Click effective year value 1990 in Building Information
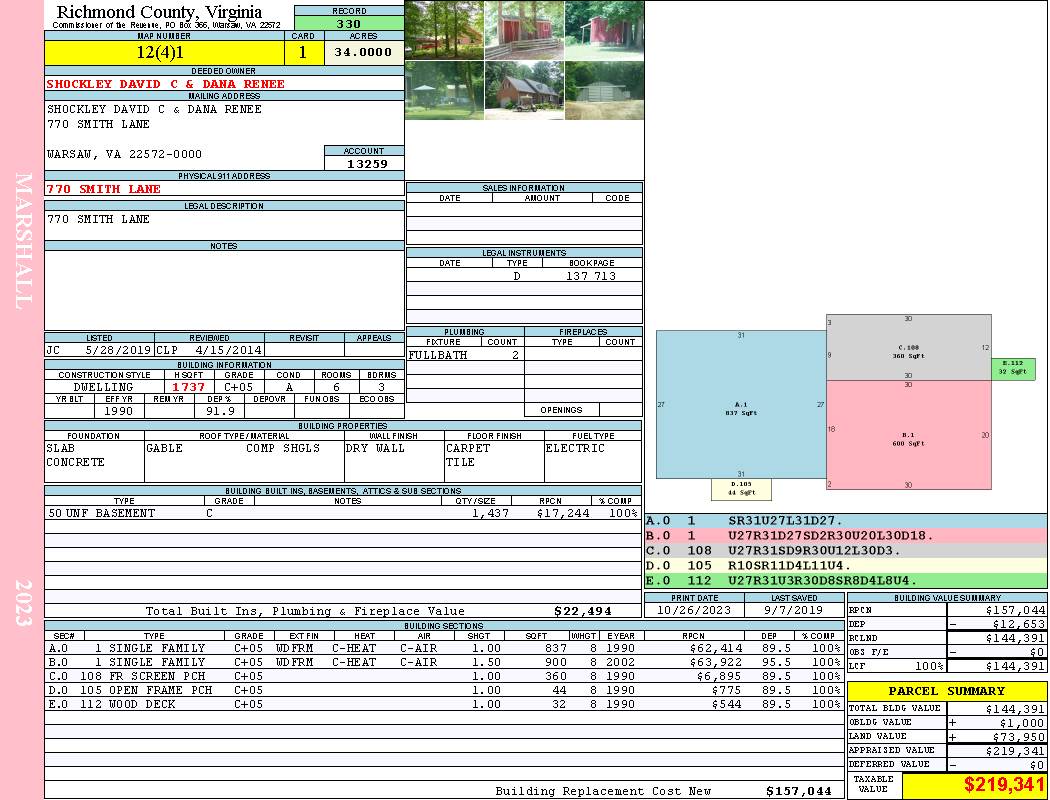Screen dimensions: 1050x800 pos(118,411)
